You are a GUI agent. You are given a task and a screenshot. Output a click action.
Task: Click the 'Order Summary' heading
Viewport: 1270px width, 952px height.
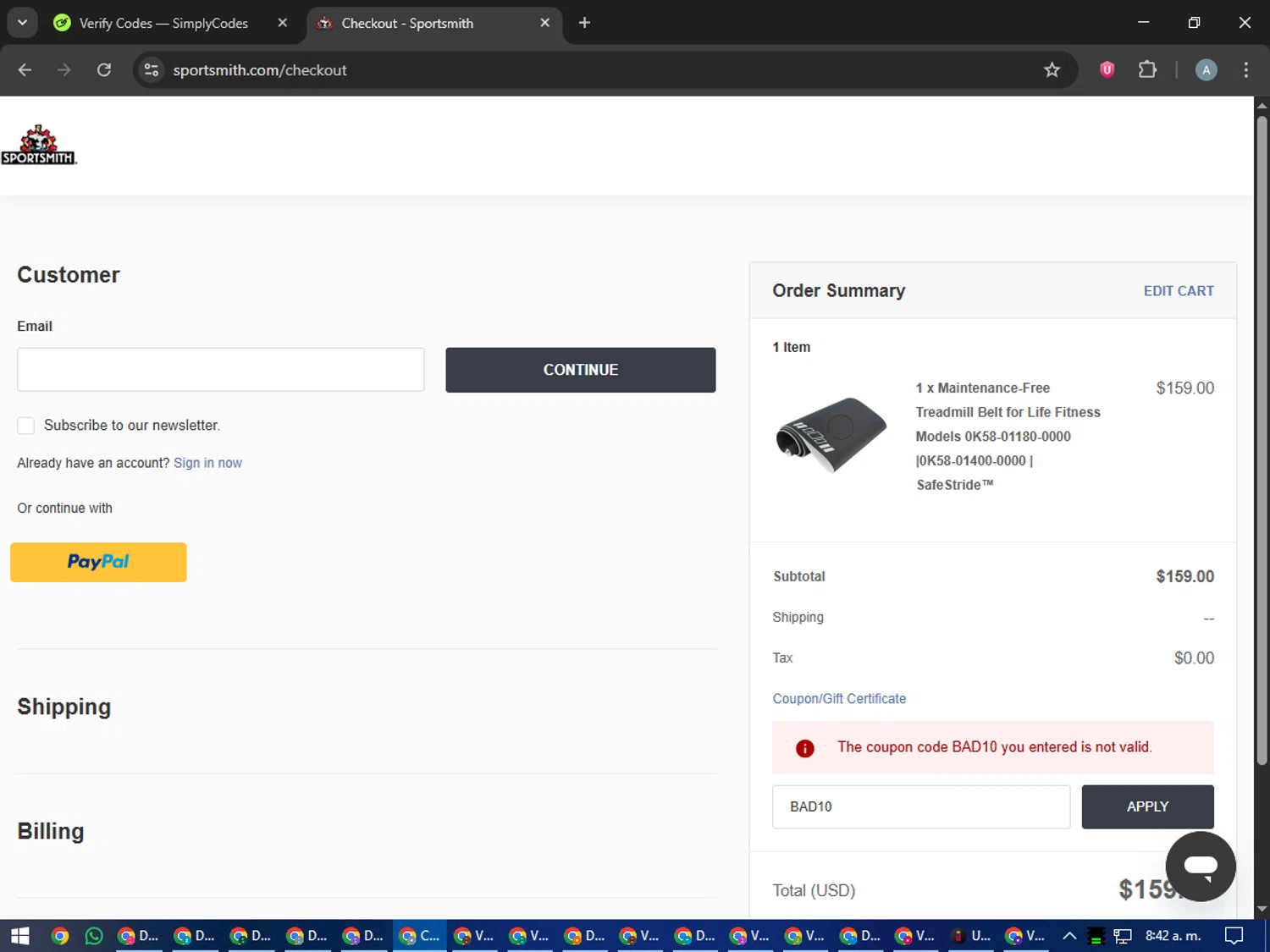pos(838,291)
